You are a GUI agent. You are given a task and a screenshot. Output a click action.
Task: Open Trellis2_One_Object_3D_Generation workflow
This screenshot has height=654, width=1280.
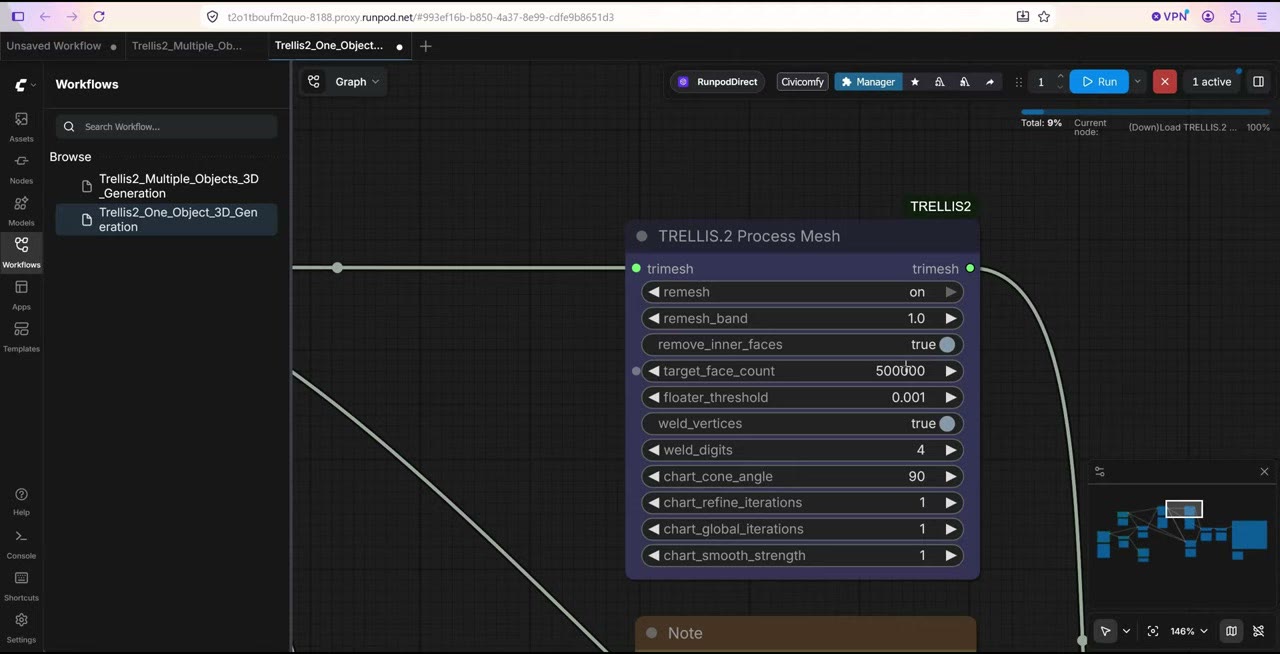(167, 219)
